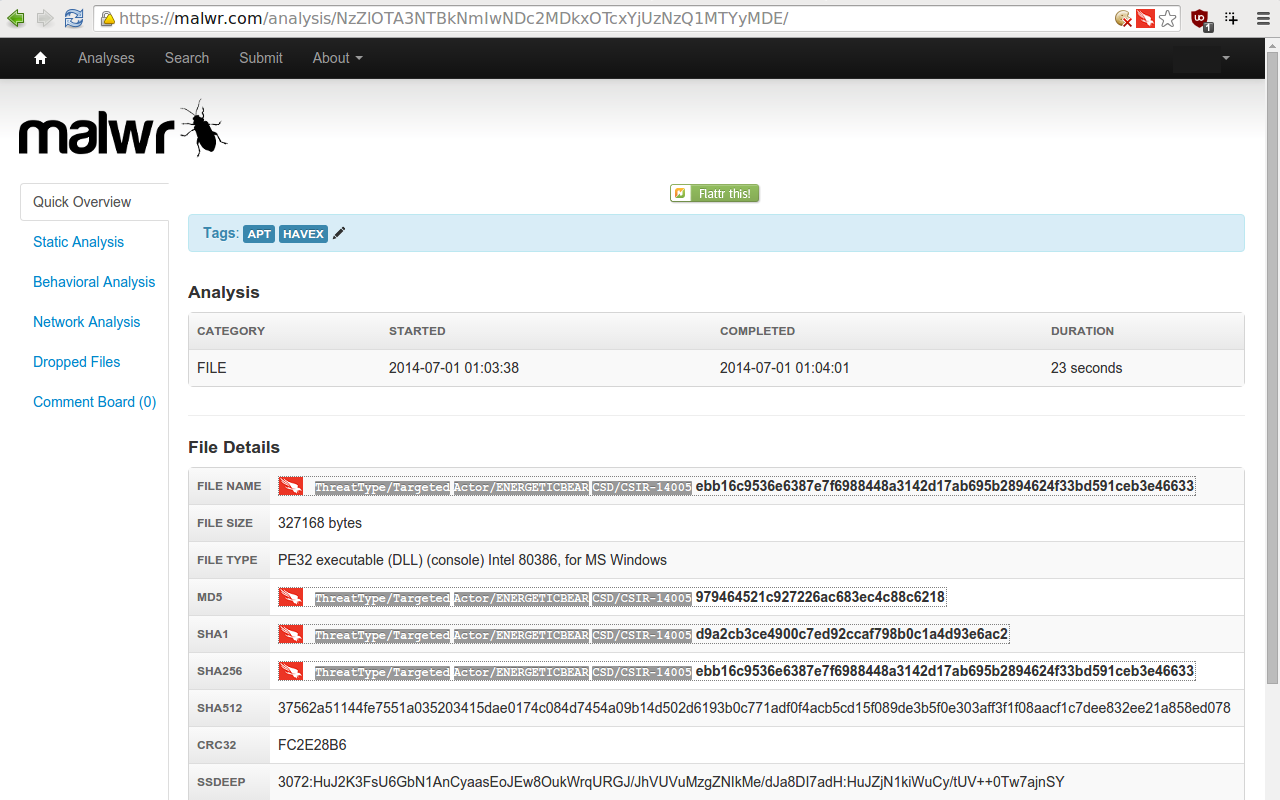Select the SHA256 hash value in SHA256 row
This screenshot has height=800, width=1280.
945,671
